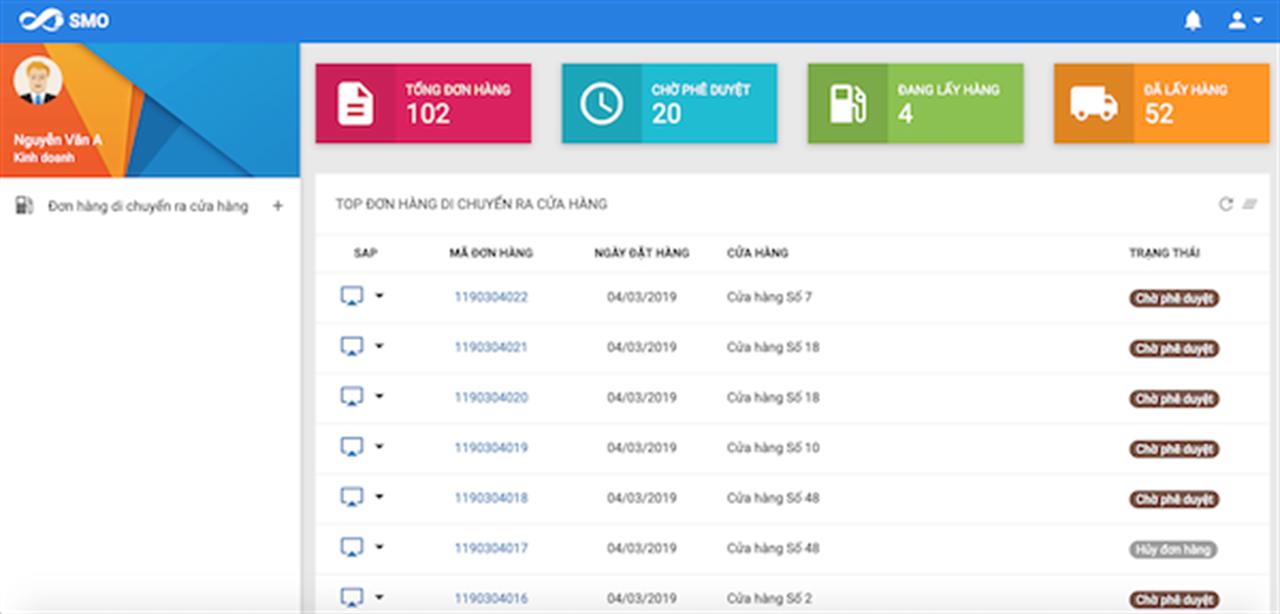Click the Cửa hàng column header
Screen dimensions: 1280x614
click(757, 253)
